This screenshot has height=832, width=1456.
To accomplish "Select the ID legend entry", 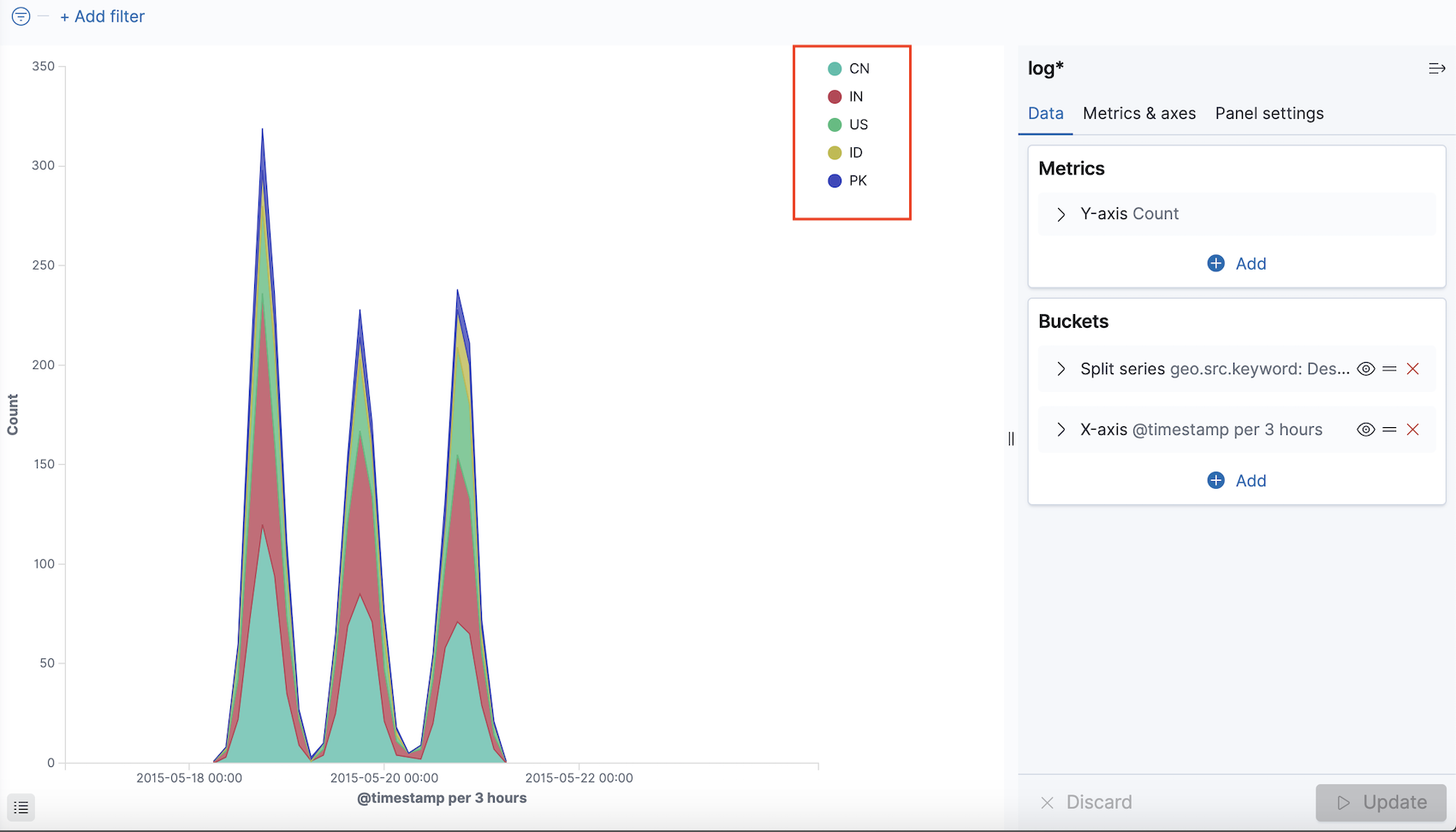I will 846,152.
